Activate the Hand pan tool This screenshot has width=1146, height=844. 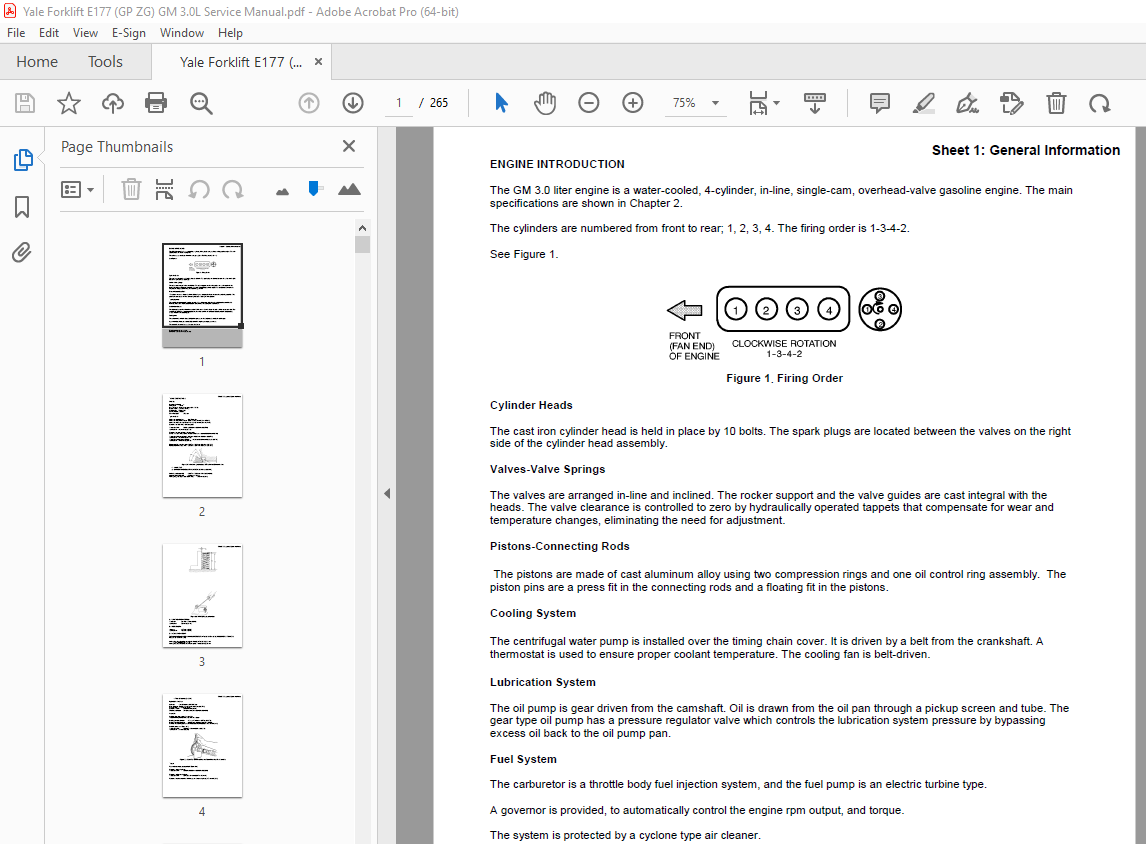tap(544, 103)
